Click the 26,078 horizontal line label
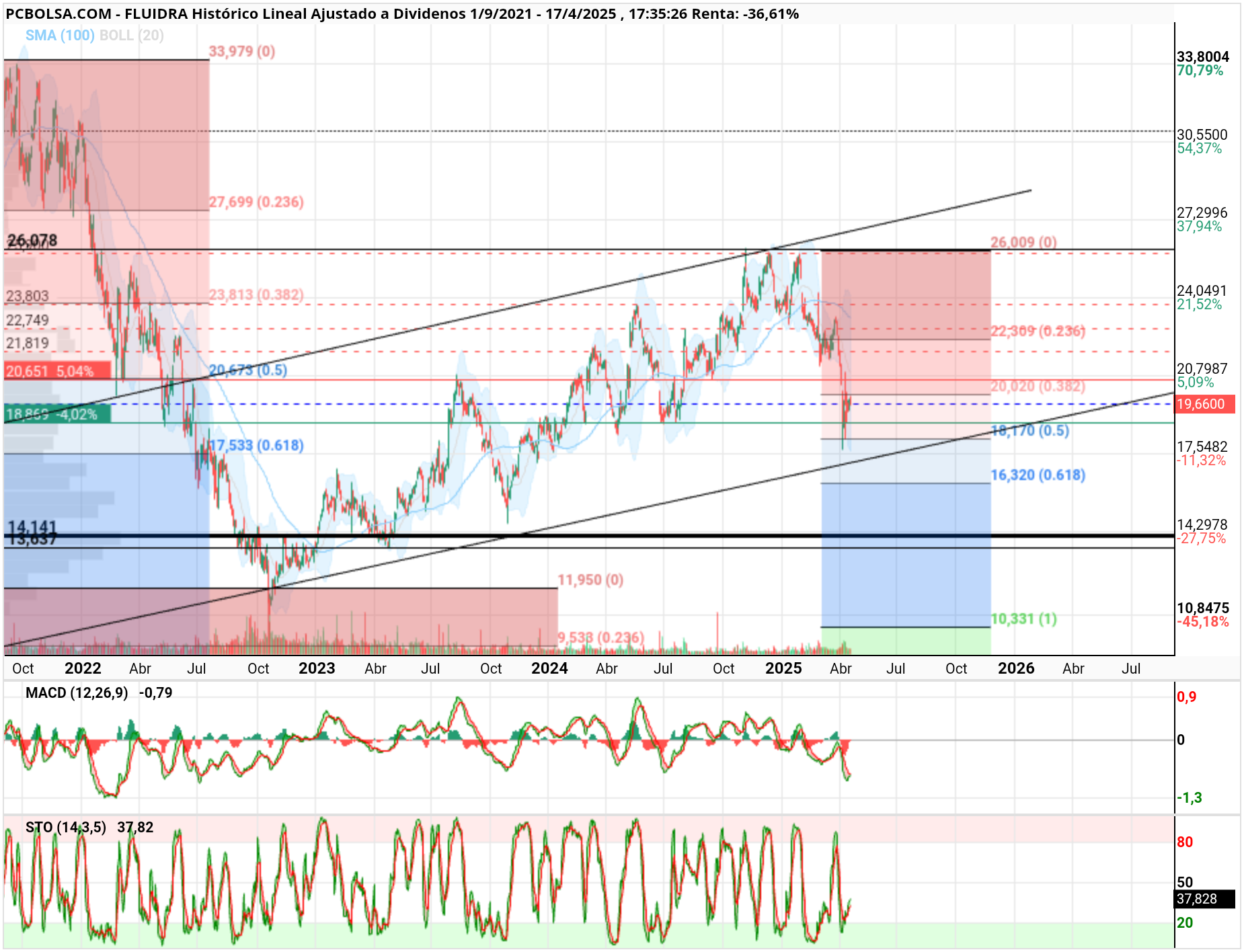This screenshot has width=1244, height=952. (x=32, y=240)
